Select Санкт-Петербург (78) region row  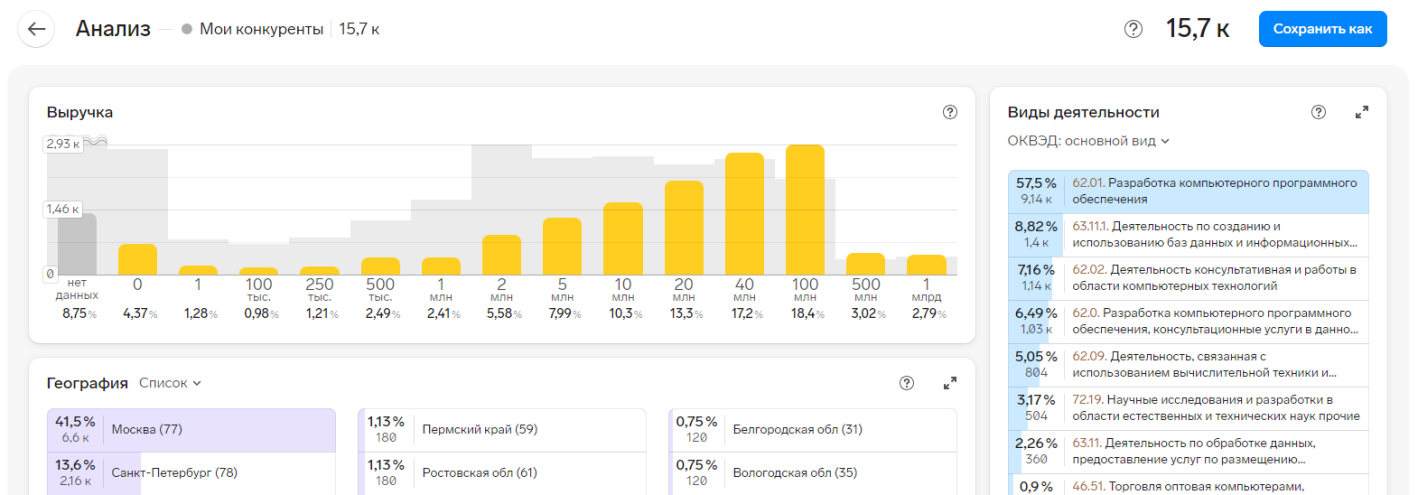tap(191, 473)
